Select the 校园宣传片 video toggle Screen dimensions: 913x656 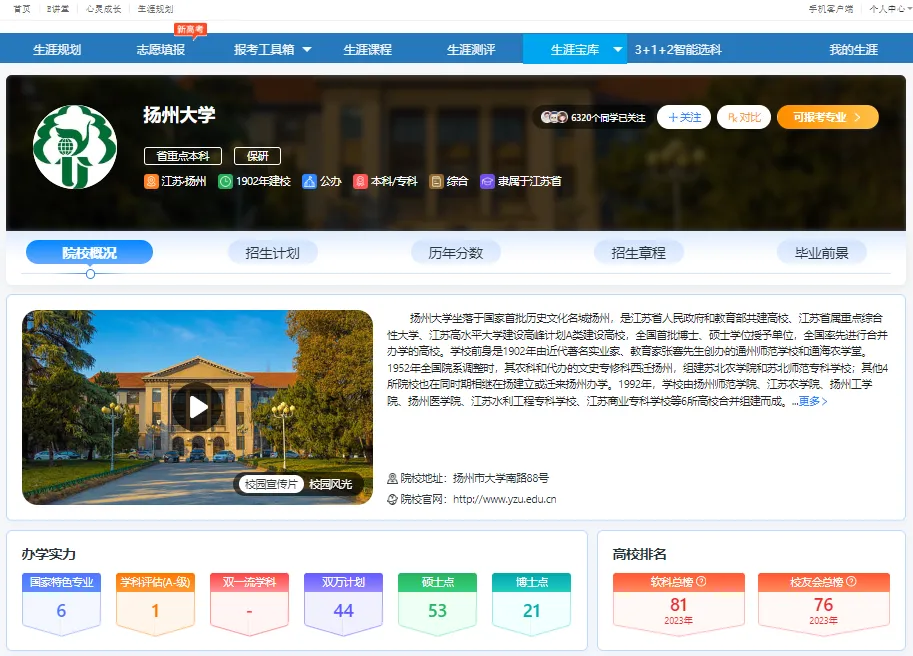[271, 484]
